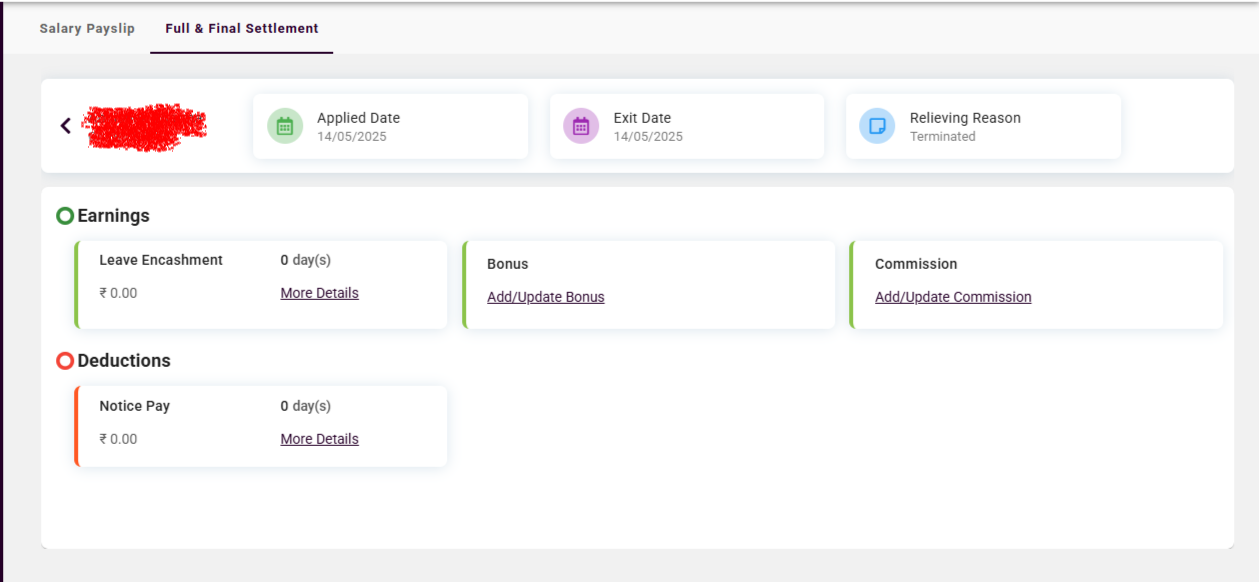Click the red circle icon beside Deductions

[65, 361]
